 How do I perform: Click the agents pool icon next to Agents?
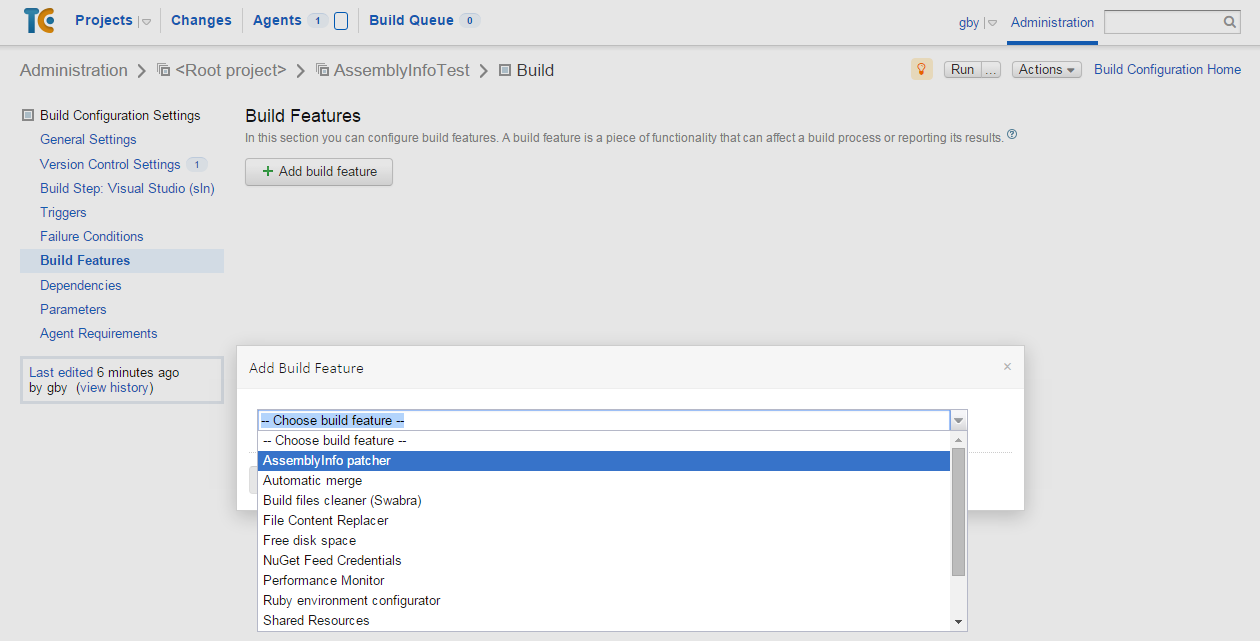341,21
